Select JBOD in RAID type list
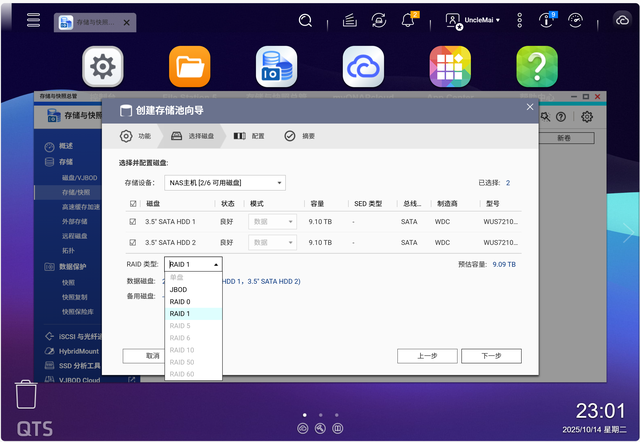640x442 pixels. [178, 289]
